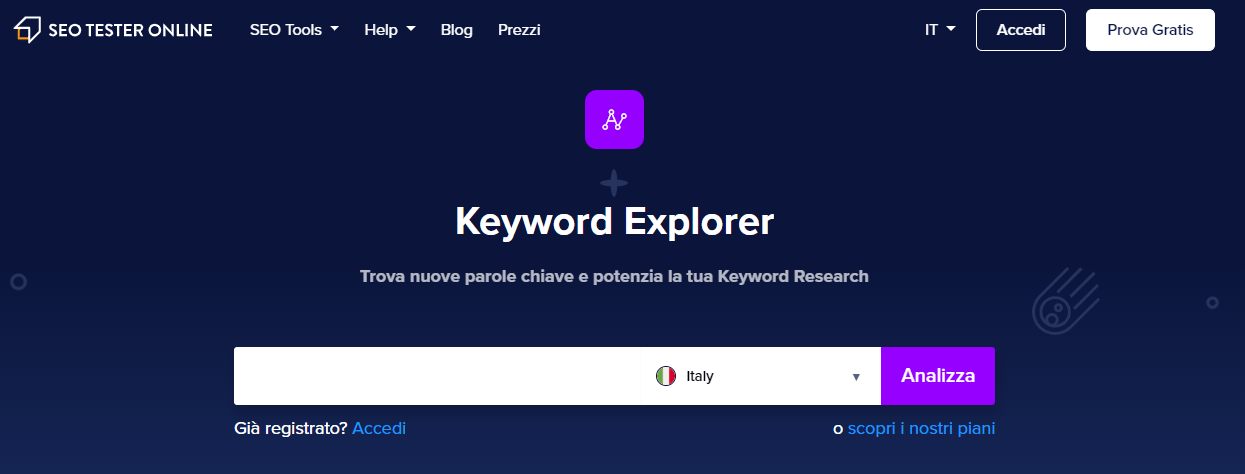
Task: Start with the Prova Gratis button
Action: pyautogui.click(x=1150, y=30)
